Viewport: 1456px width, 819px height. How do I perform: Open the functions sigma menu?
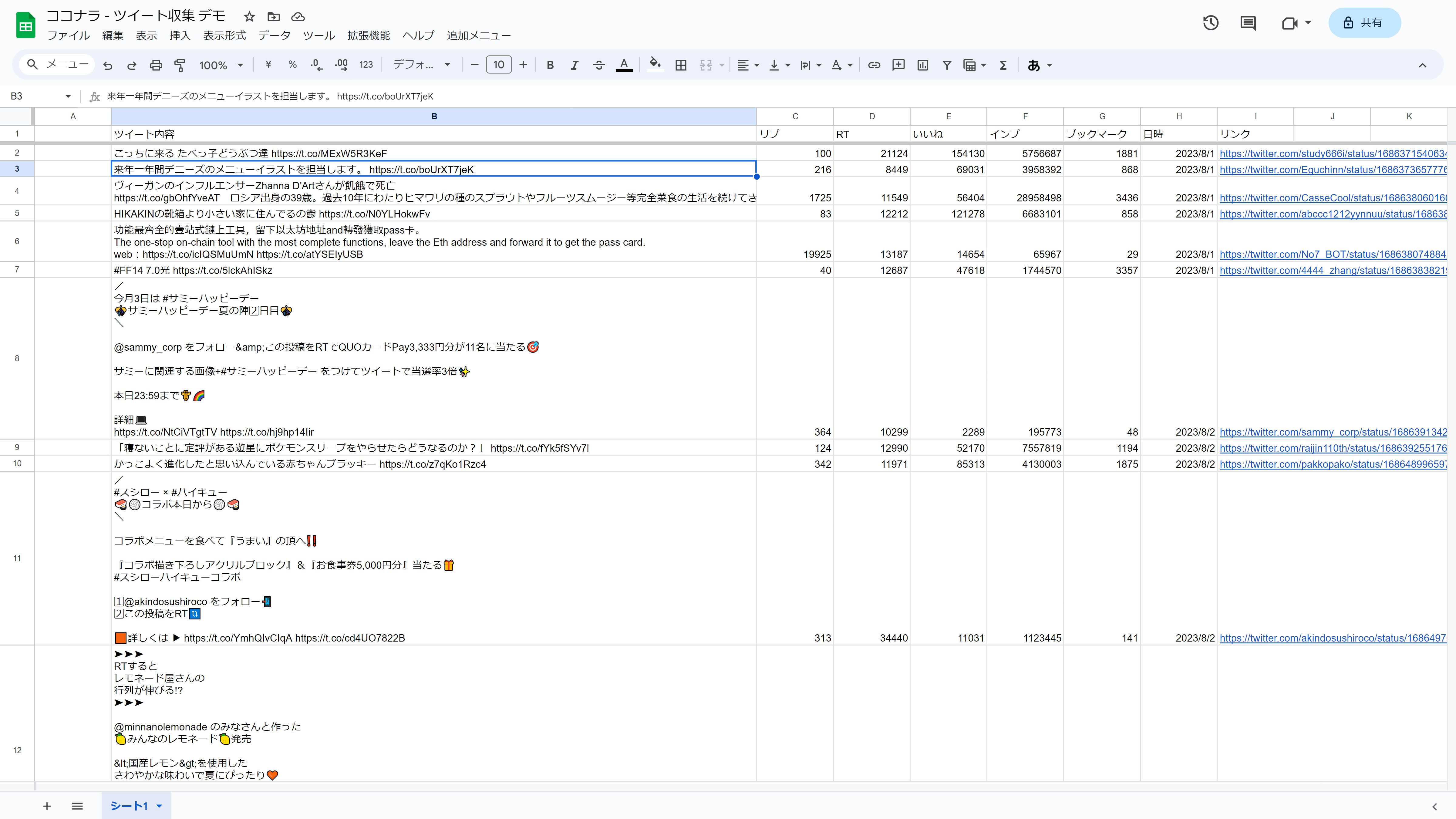pos(1003,65)
